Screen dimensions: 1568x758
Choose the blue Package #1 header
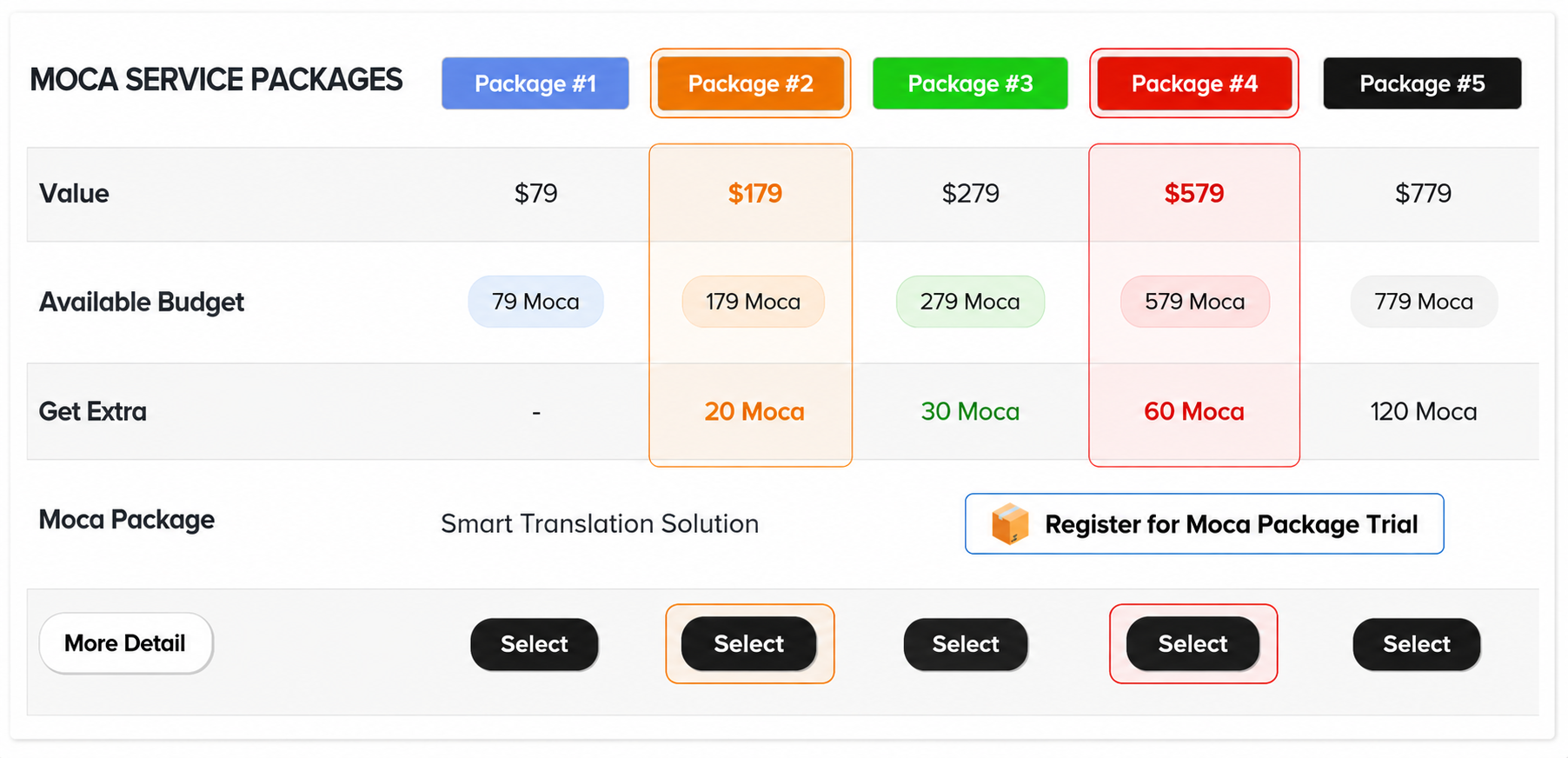click(535, 83)
